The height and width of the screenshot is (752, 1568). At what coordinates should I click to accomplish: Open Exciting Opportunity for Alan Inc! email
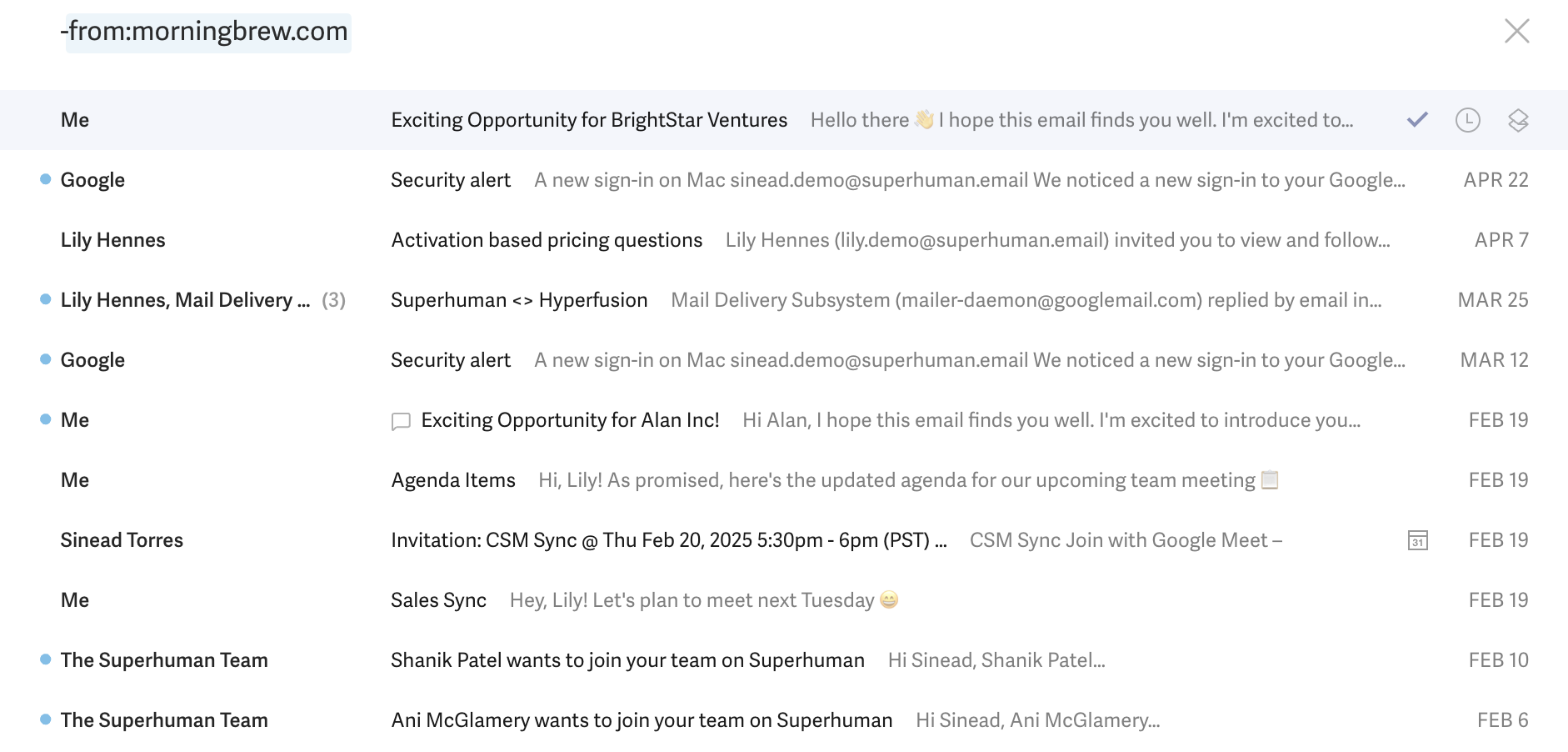pyautogui.click(x=784, y=420)
